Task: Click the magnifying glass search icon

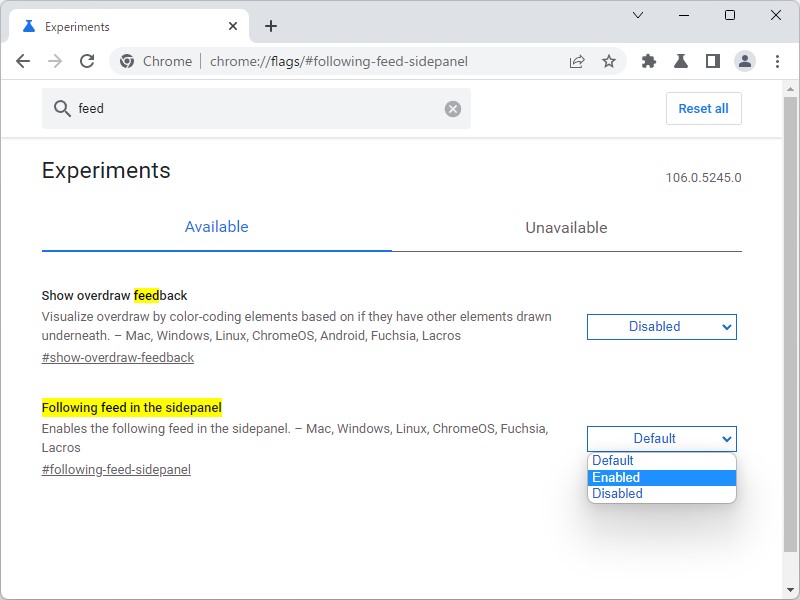Action: [63, 108]
